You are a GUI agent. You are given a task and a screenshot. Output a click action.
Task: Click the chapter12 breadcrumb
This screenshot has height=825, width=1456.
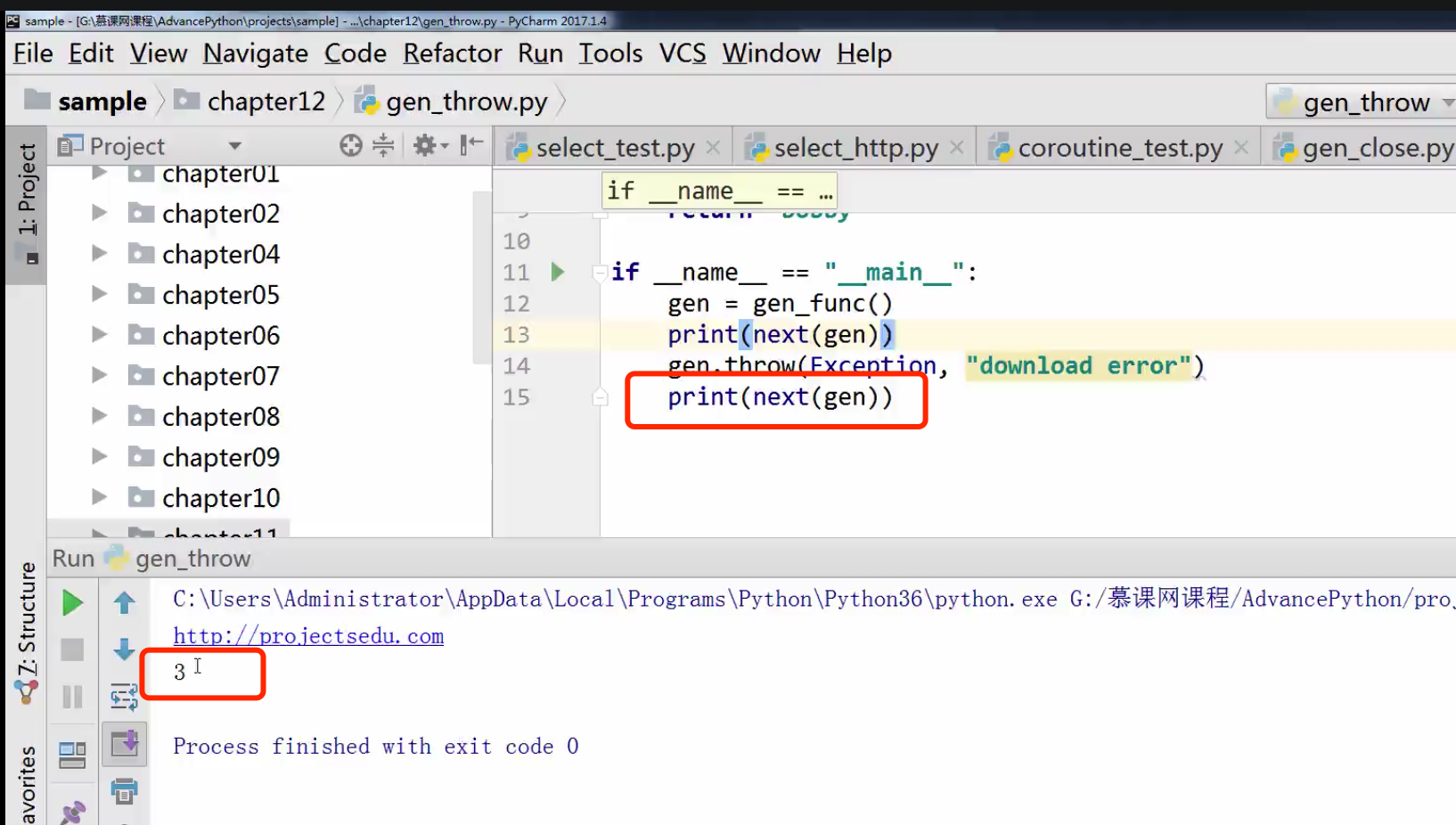pyautogui.click(x=249, y=102)
